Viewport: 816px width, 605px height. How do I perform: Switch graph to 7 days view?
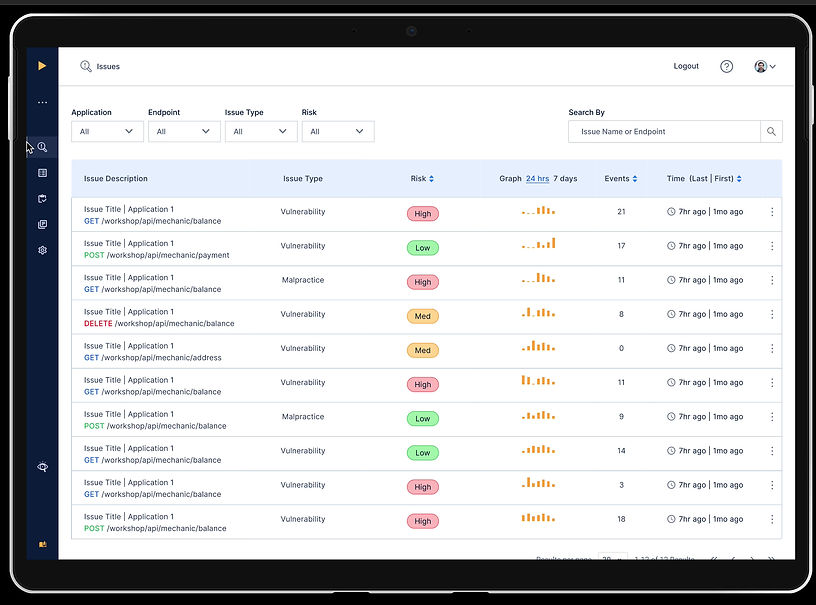[x=565, y=178]
